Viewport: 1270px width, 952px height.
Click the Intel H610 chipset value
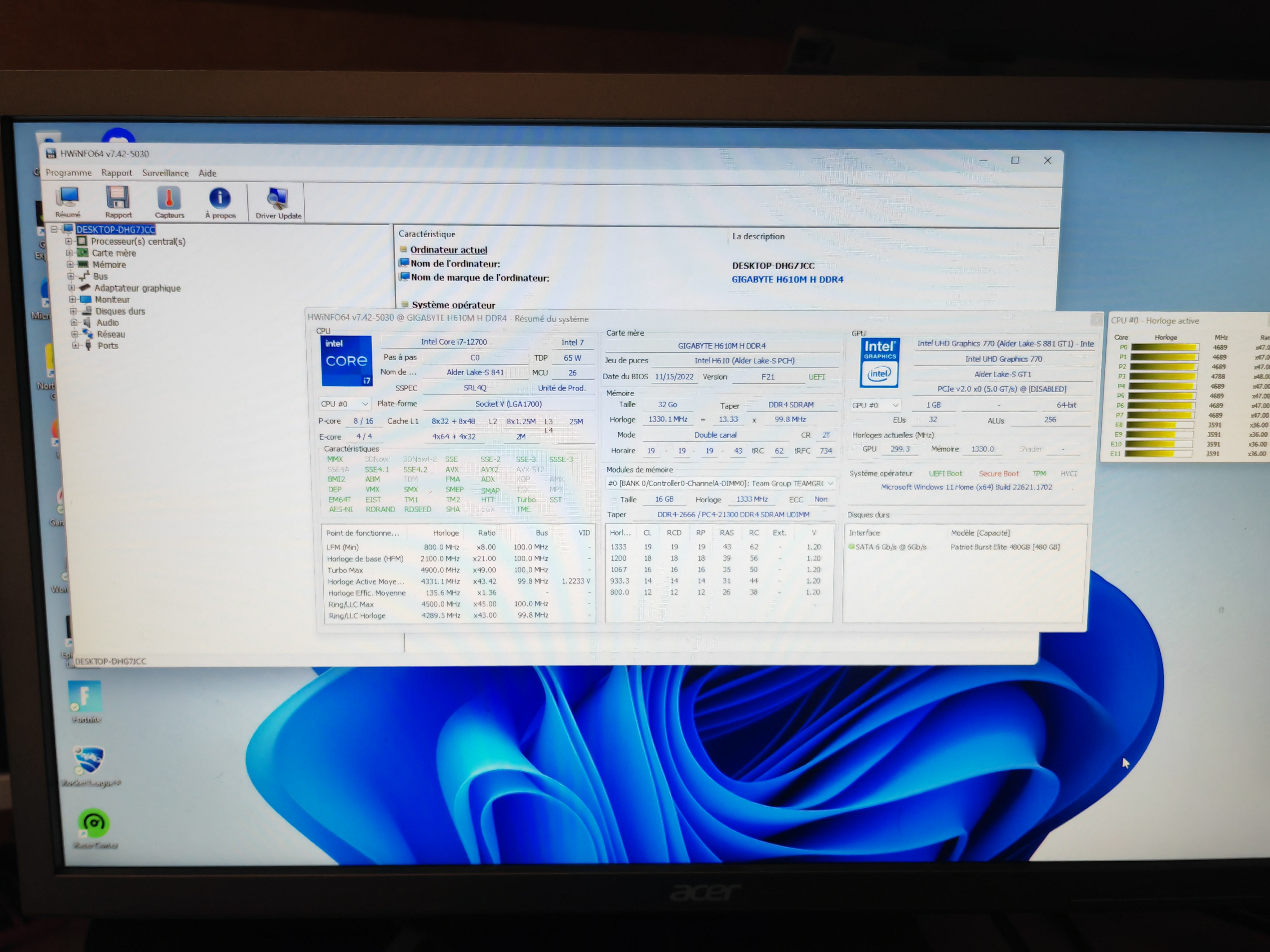745,361
